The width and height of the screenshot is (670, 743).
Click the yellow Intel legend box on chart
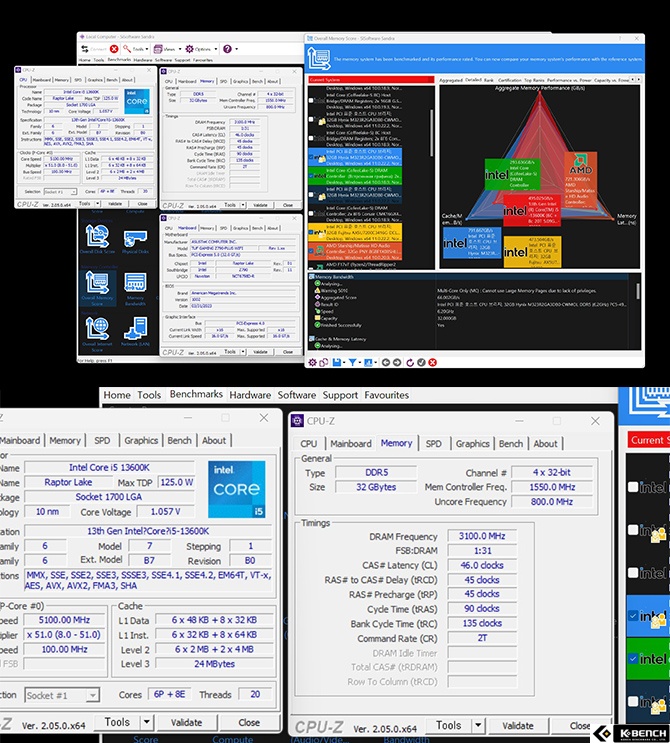[x=532, y=252]
